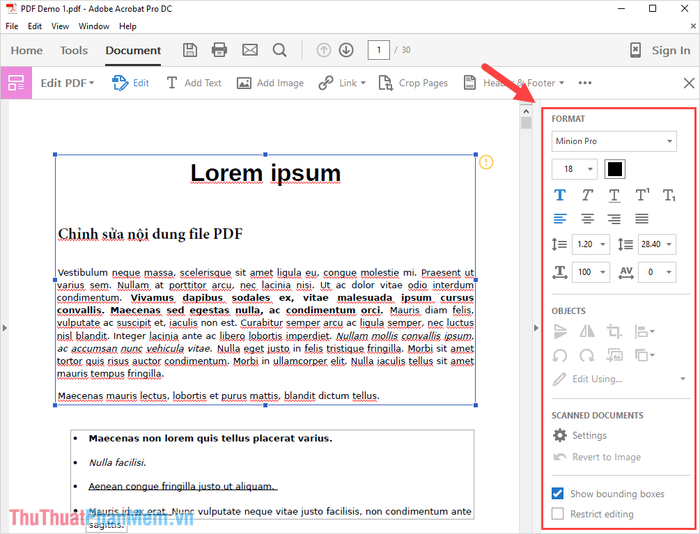Open the font size 18 dropdown

tap(574, 169)
